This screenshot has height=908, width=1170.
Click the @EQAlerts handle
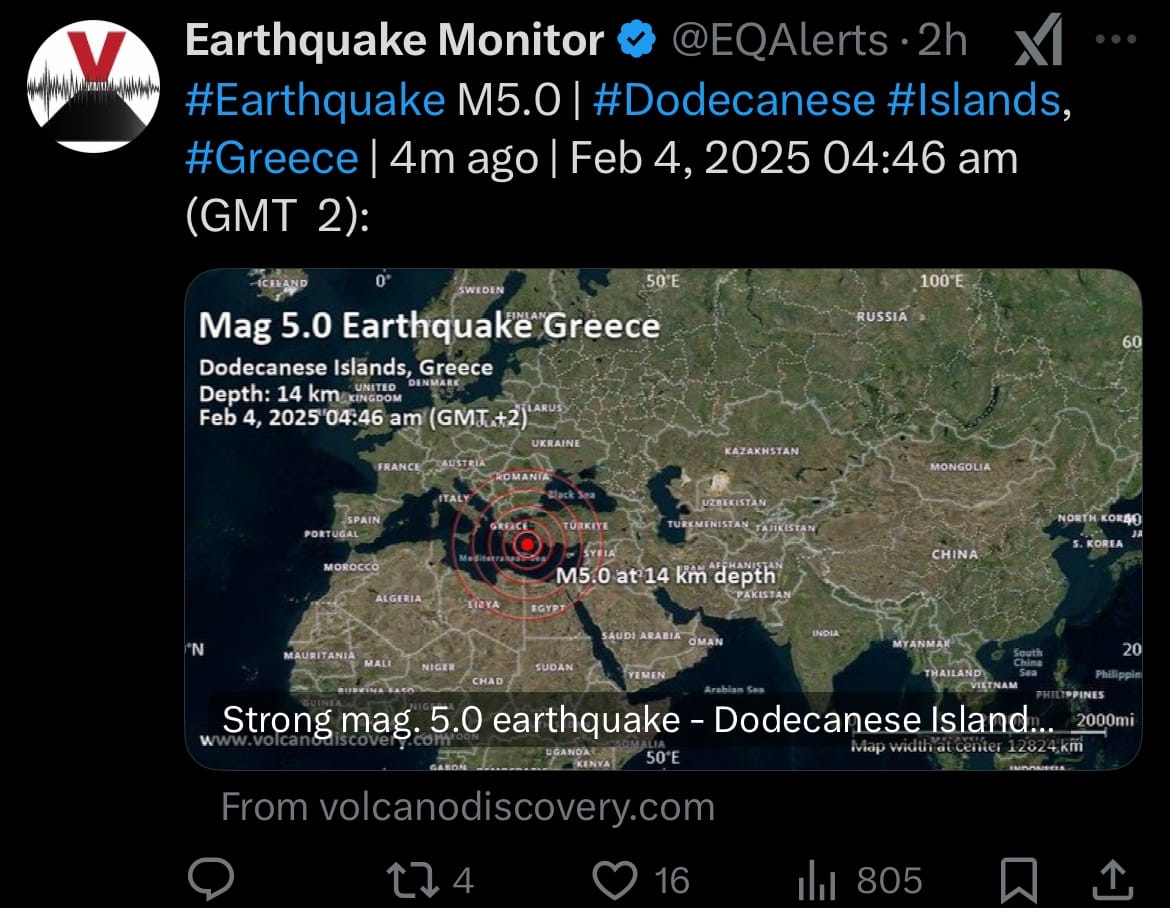click(x=780, y=40)
